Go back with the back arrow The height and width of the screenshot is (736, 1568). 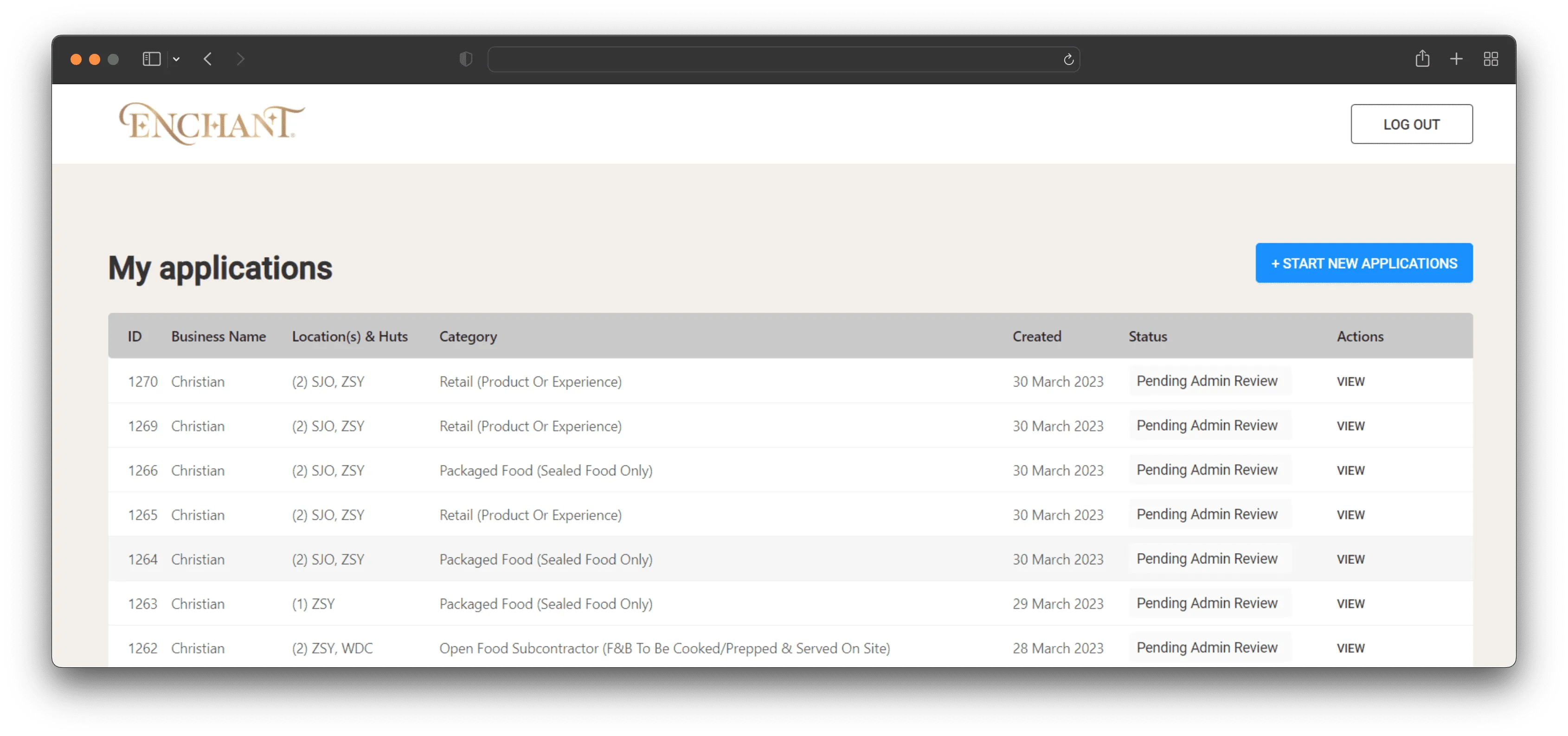tap(207, 59)
